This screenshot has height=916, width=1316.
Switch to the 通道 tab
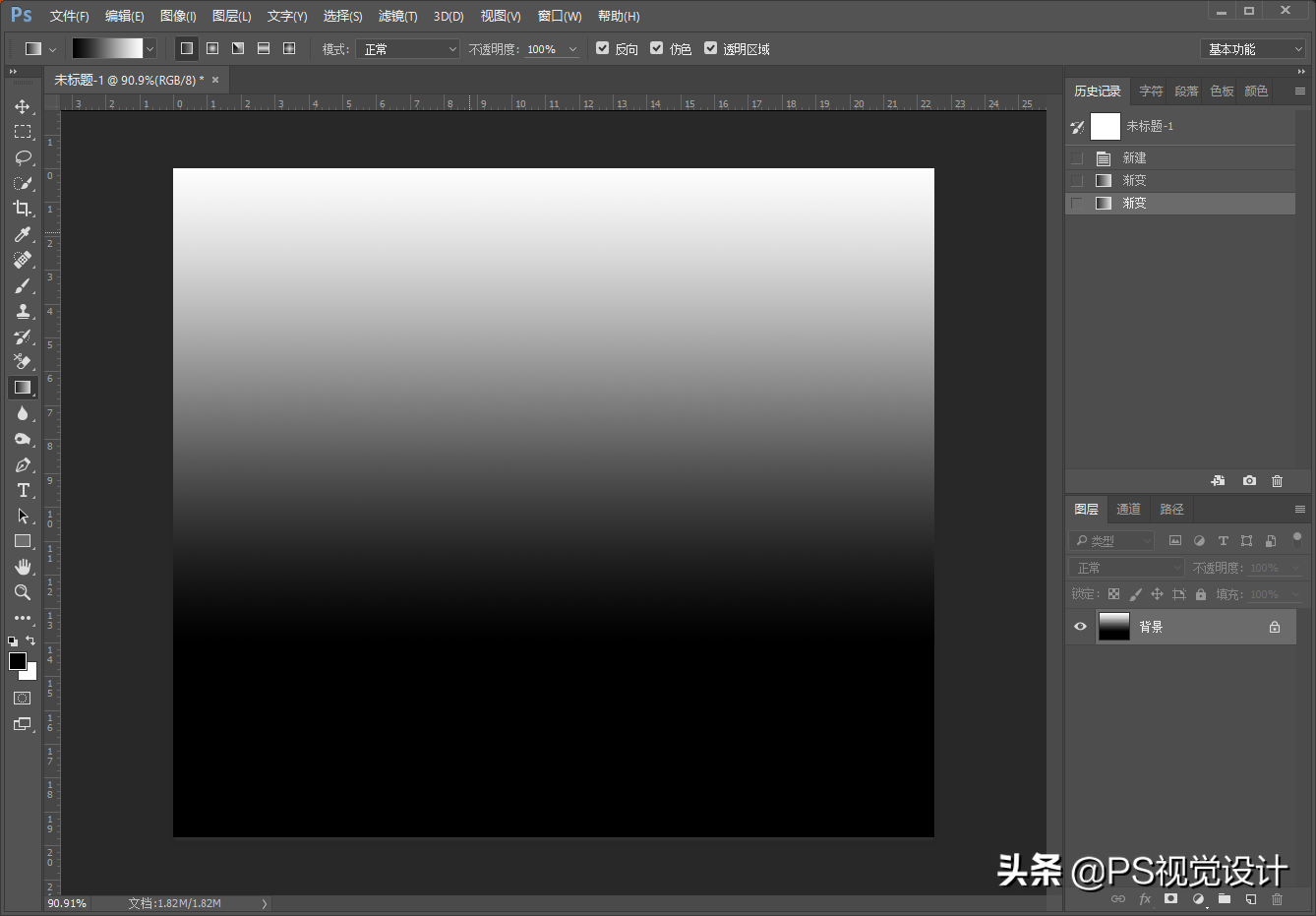(1128, 509)
